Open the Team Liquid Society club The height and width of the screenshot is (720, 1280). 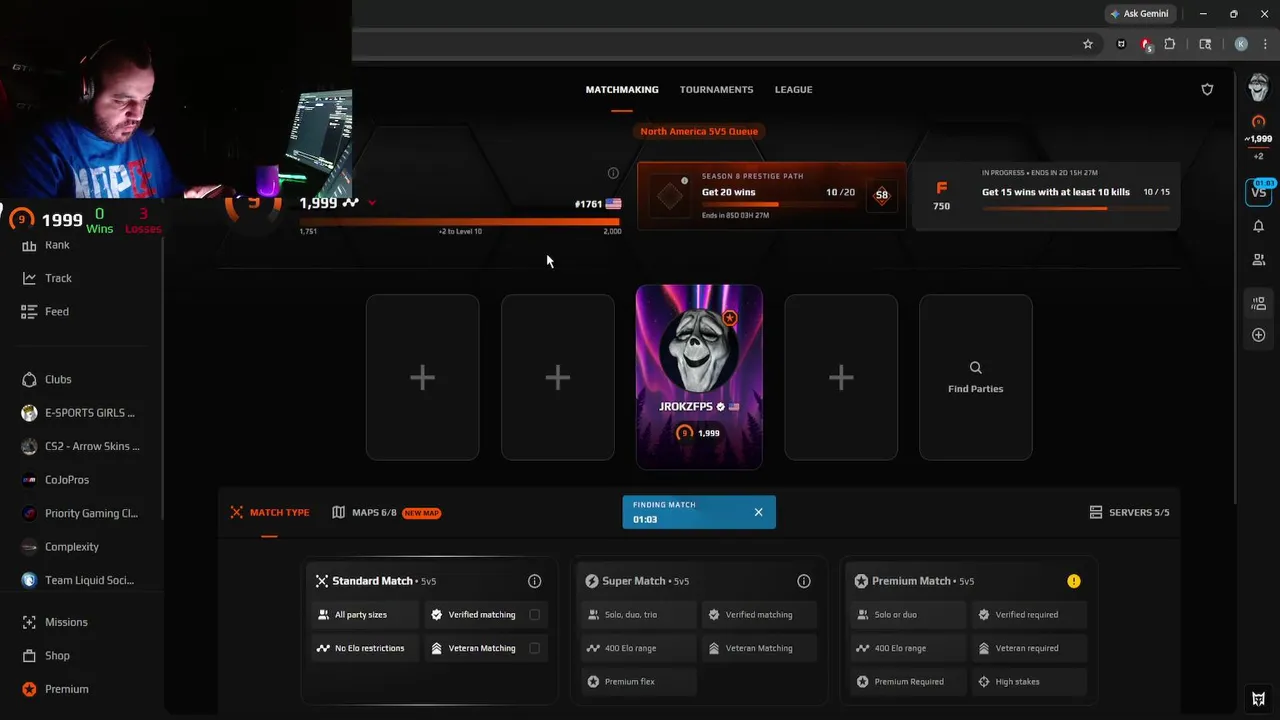(x=78, y=580)
